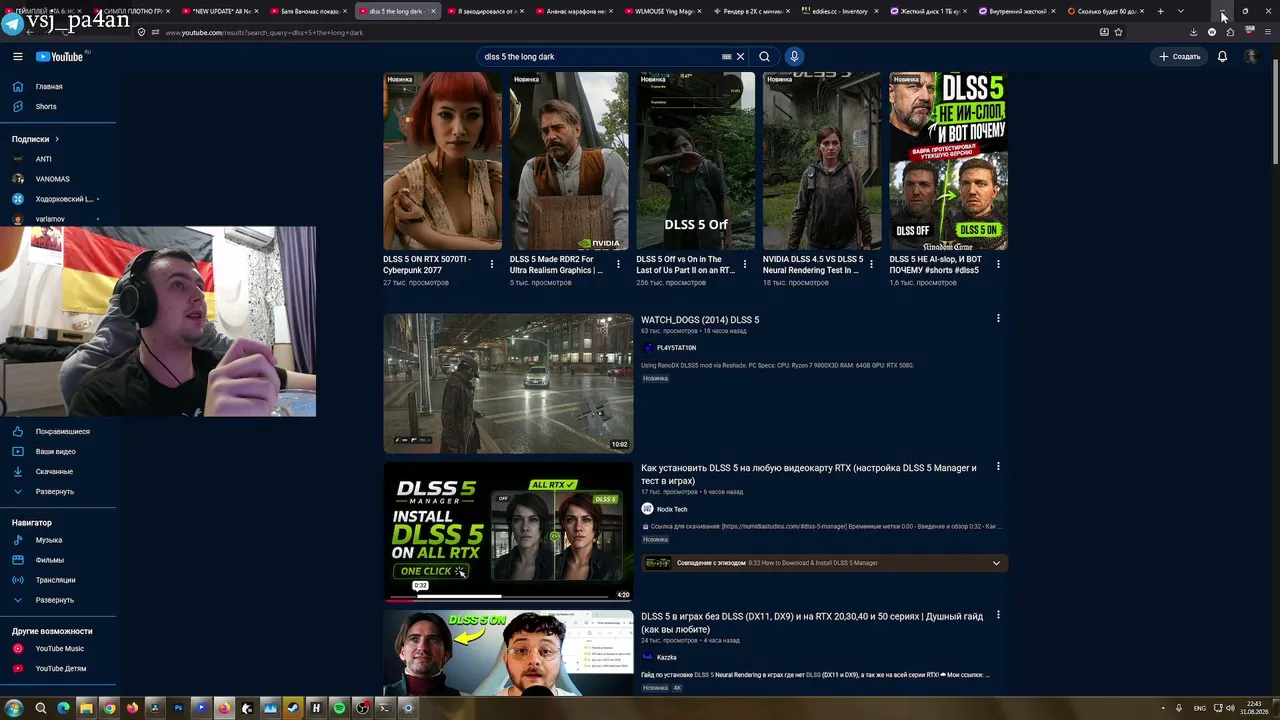Open the Steam taskbar icon
The width and height of the screenshot is (1280, 720).
point(293,708)
